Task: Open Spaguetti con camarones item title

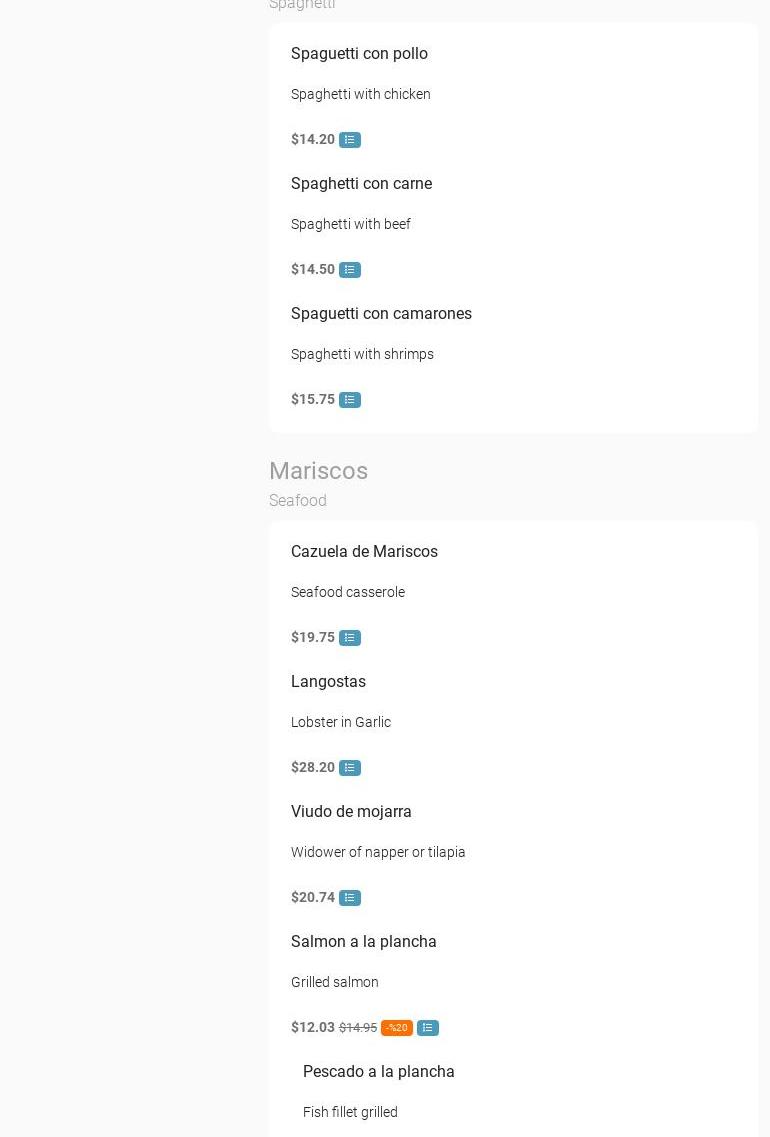Action: click(x=381, y=314)
